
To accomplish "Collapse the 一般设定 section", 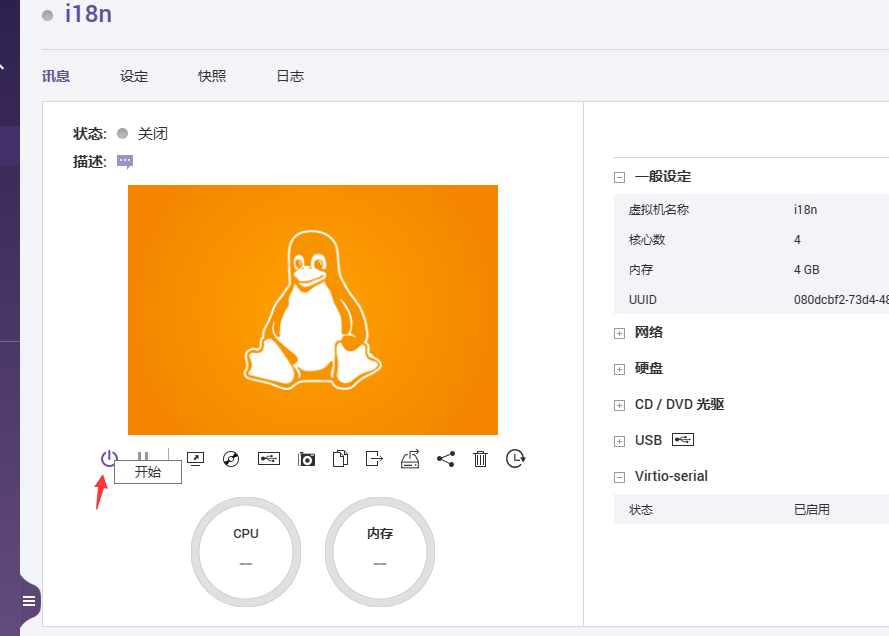I will point(619,177).
